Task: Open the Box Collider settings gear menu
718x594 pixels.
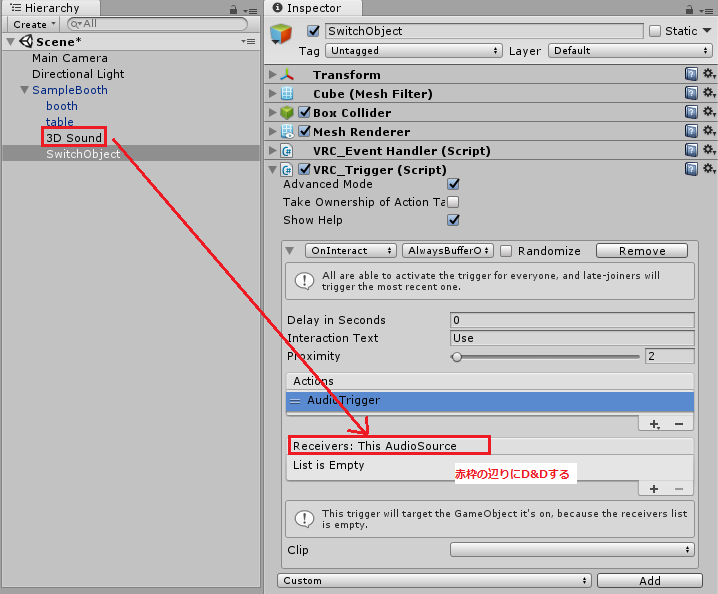Action: click(709, 113)
